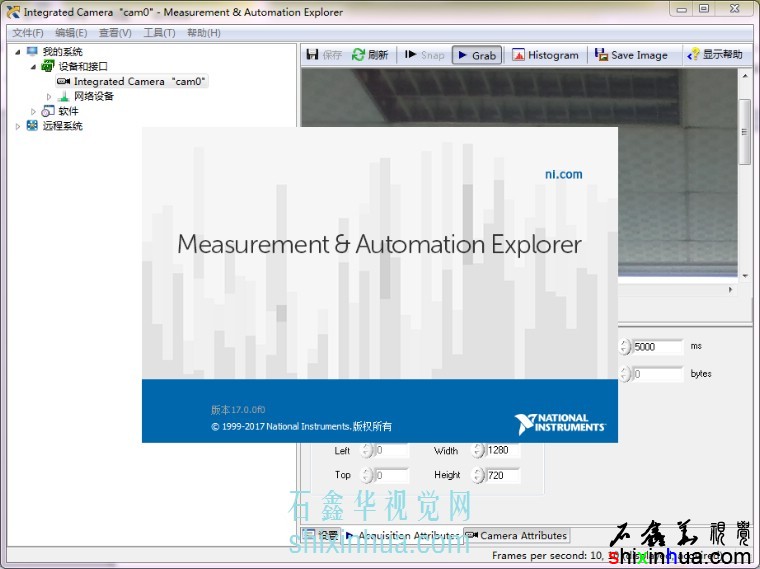Expand the 软件 tree node

tap(33, 111)
